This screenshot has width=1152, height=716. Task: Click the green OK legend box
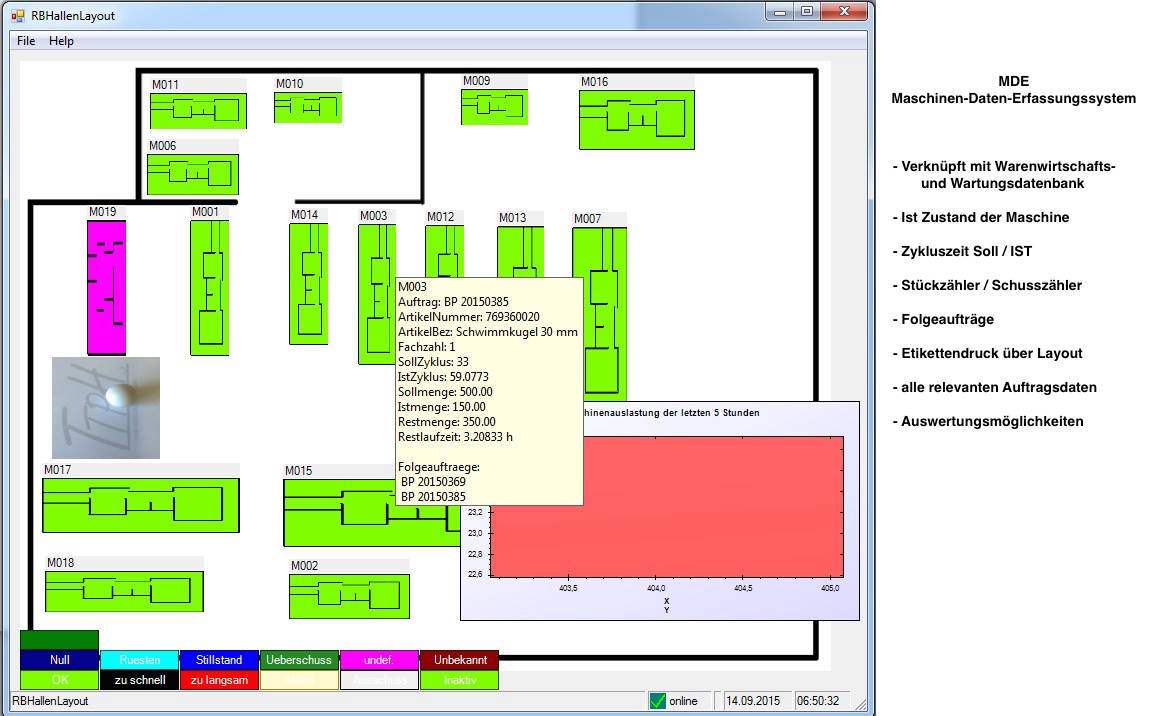(x=60, y=680)
